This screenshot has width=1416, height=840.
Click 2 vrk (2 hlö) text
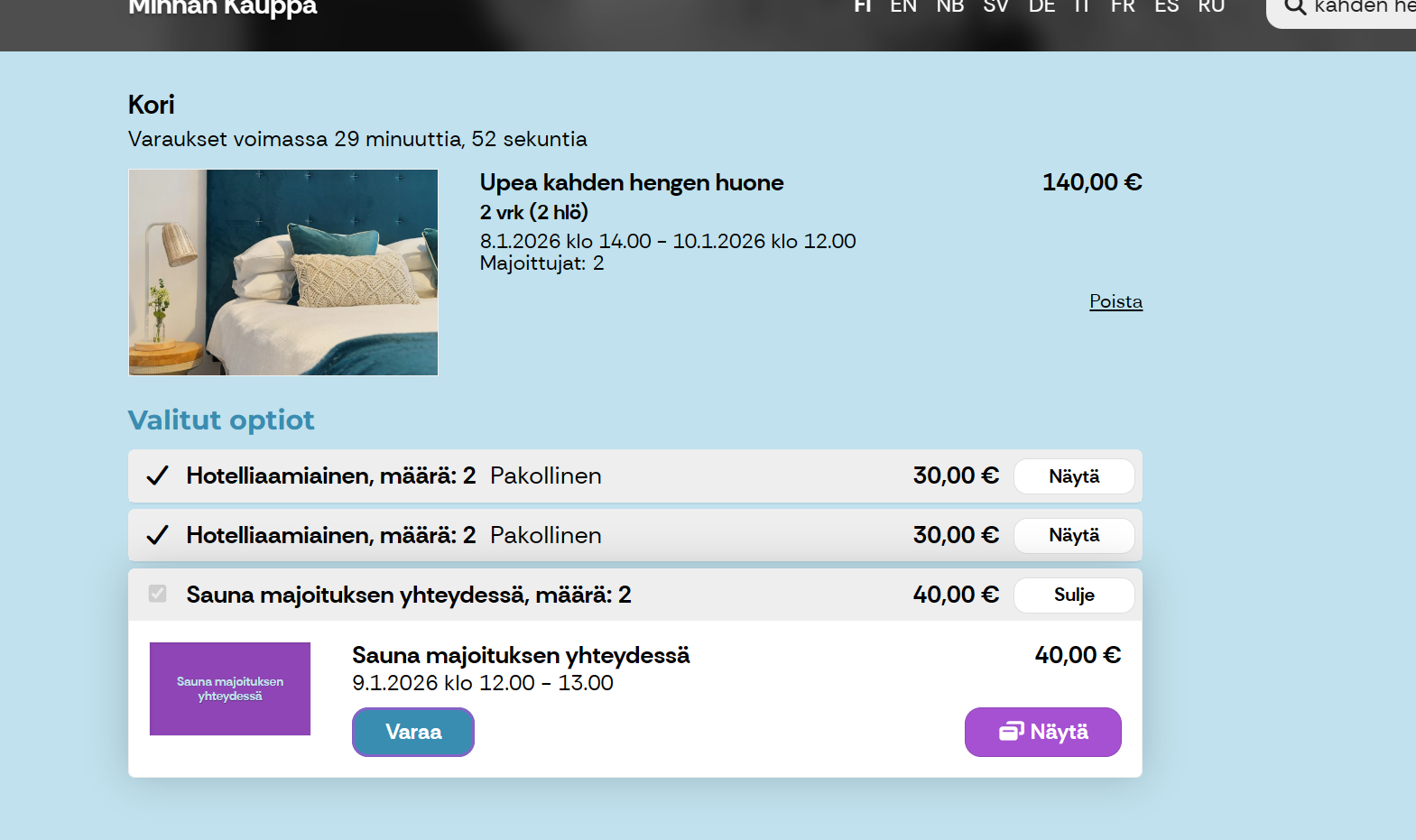[534, 212]
